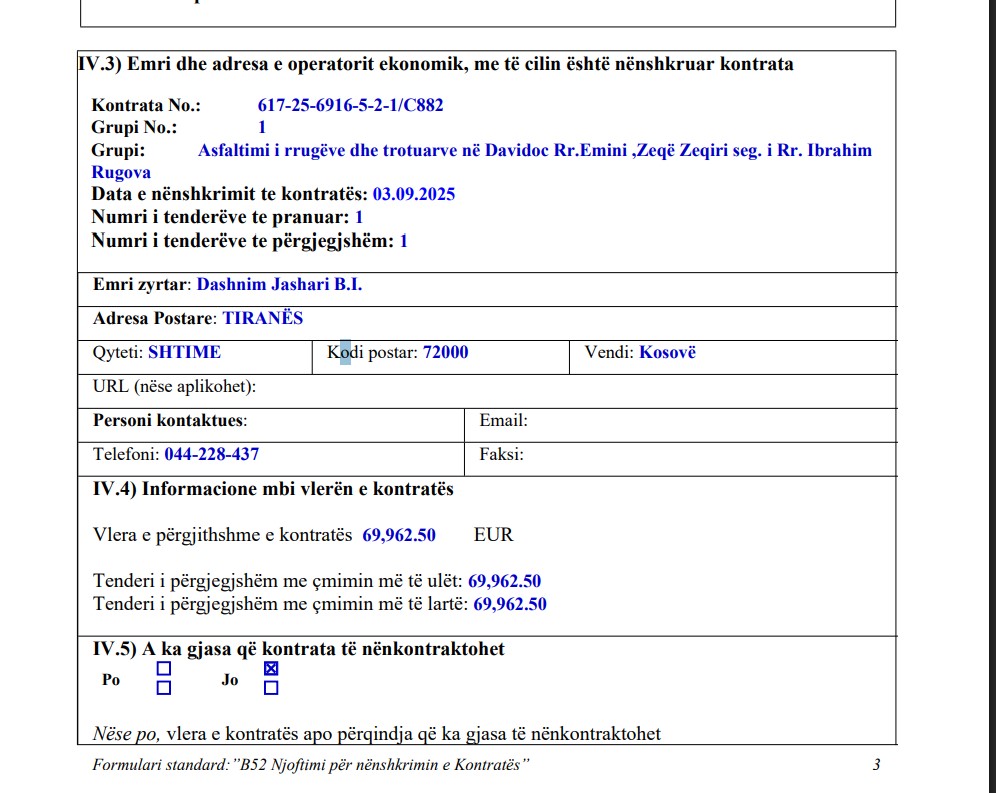
Task: Select the lowest-price tender value ('më të ulët')
Action: tap(504, 581)
